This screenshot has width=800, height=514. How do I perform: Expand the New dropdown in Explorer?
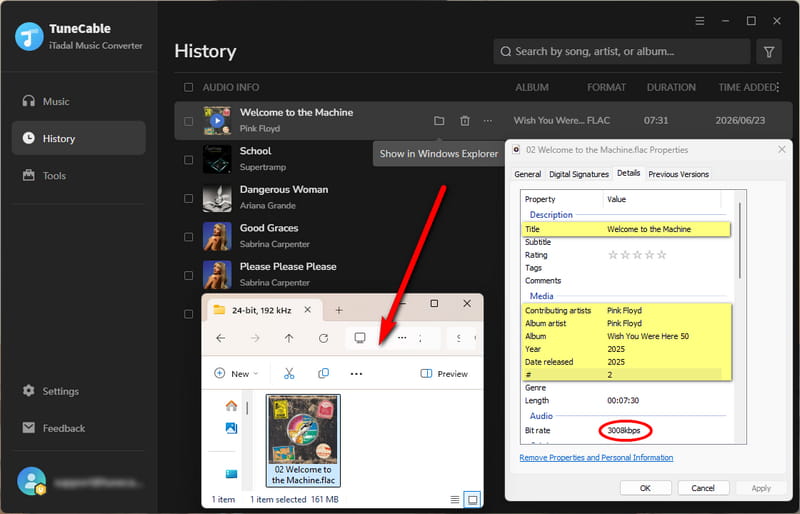[236, 374]
